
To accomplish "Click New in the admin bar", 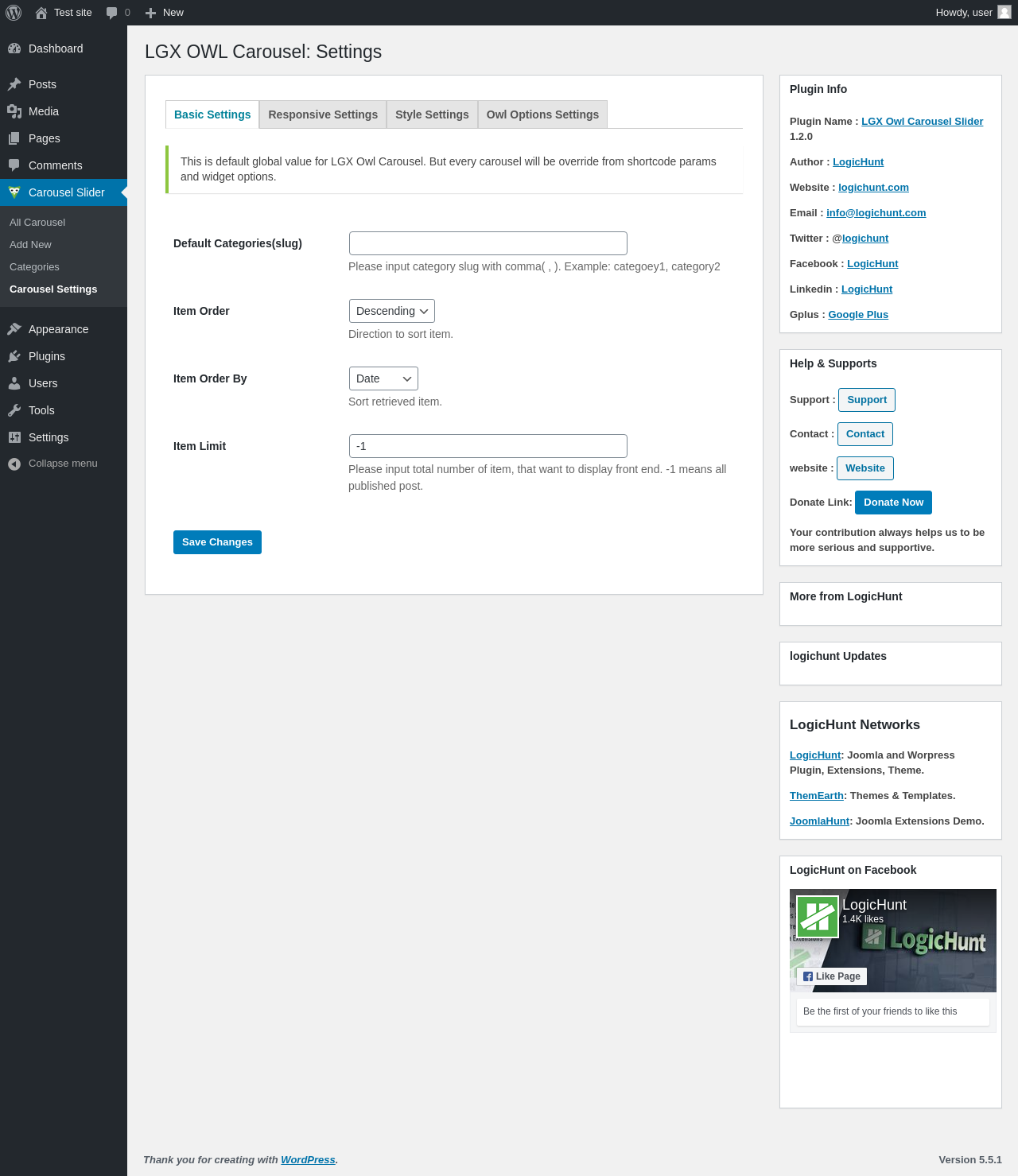I will [173, 13].
